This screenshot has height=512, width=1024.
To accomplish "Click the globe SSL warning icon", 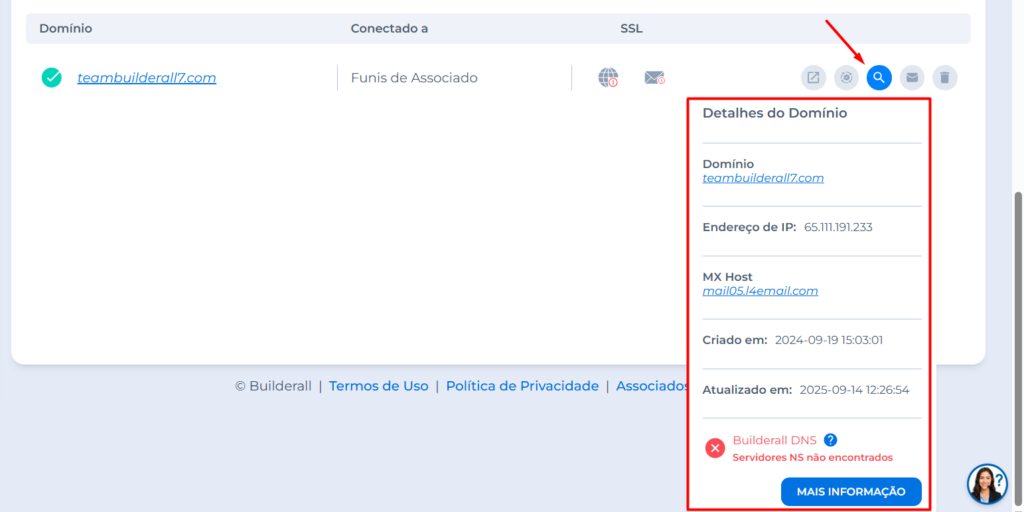I will pos(608,77).
